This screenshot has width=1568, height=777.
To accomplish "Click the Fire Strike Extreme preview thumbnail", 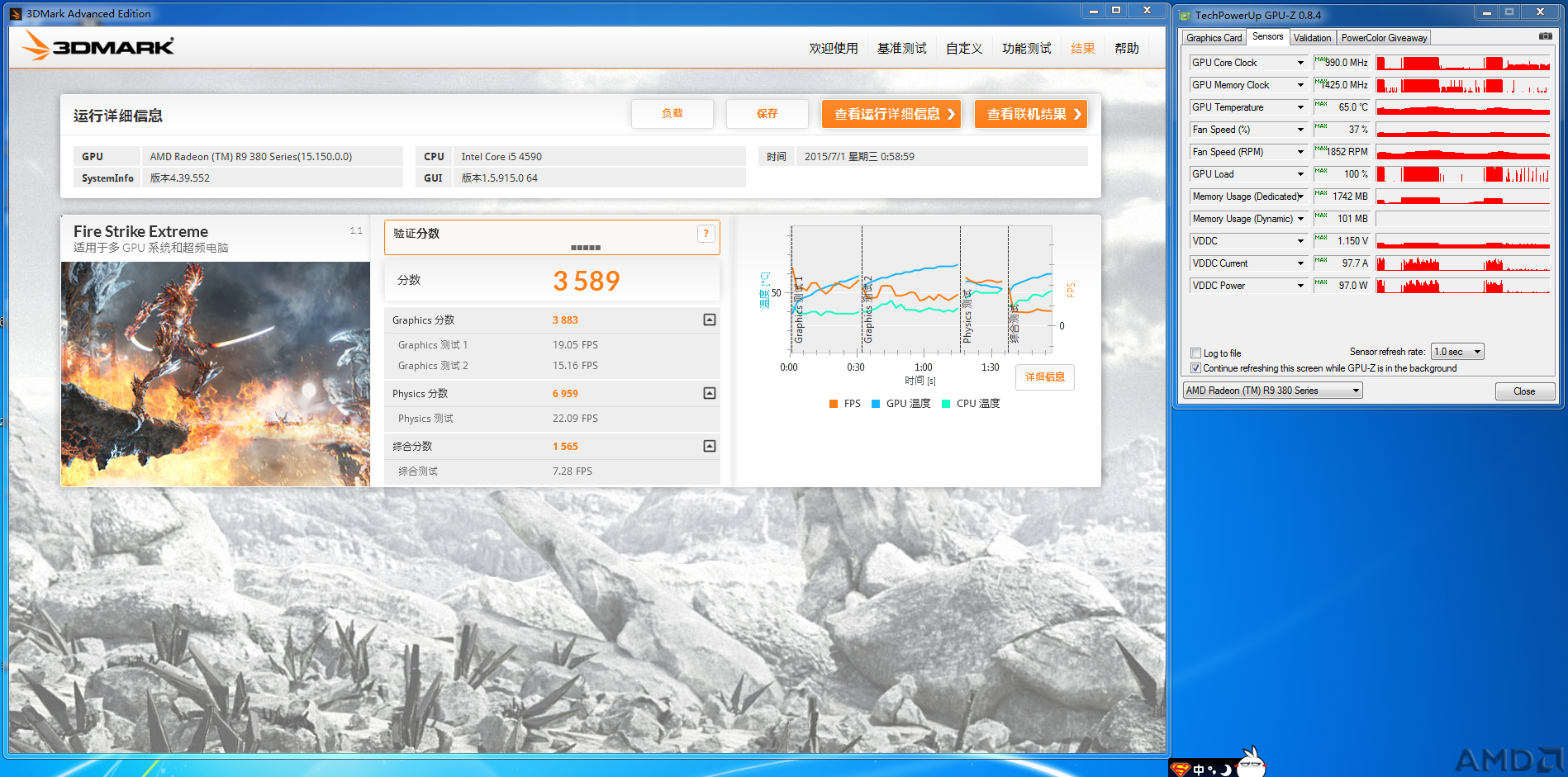I will 216,374.
